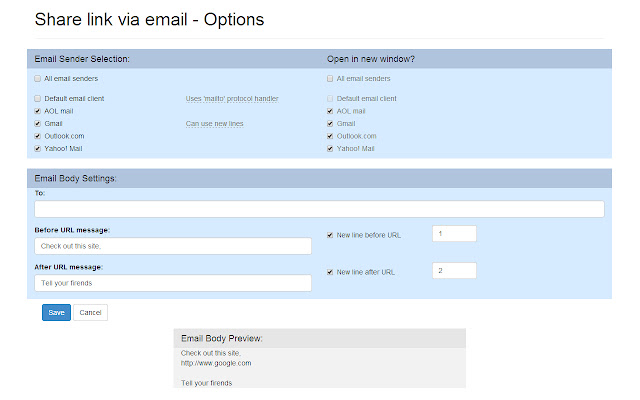Check 'All email senders' under Open in new window
This screenshot has height=400, width=640.
coord(331,78)
